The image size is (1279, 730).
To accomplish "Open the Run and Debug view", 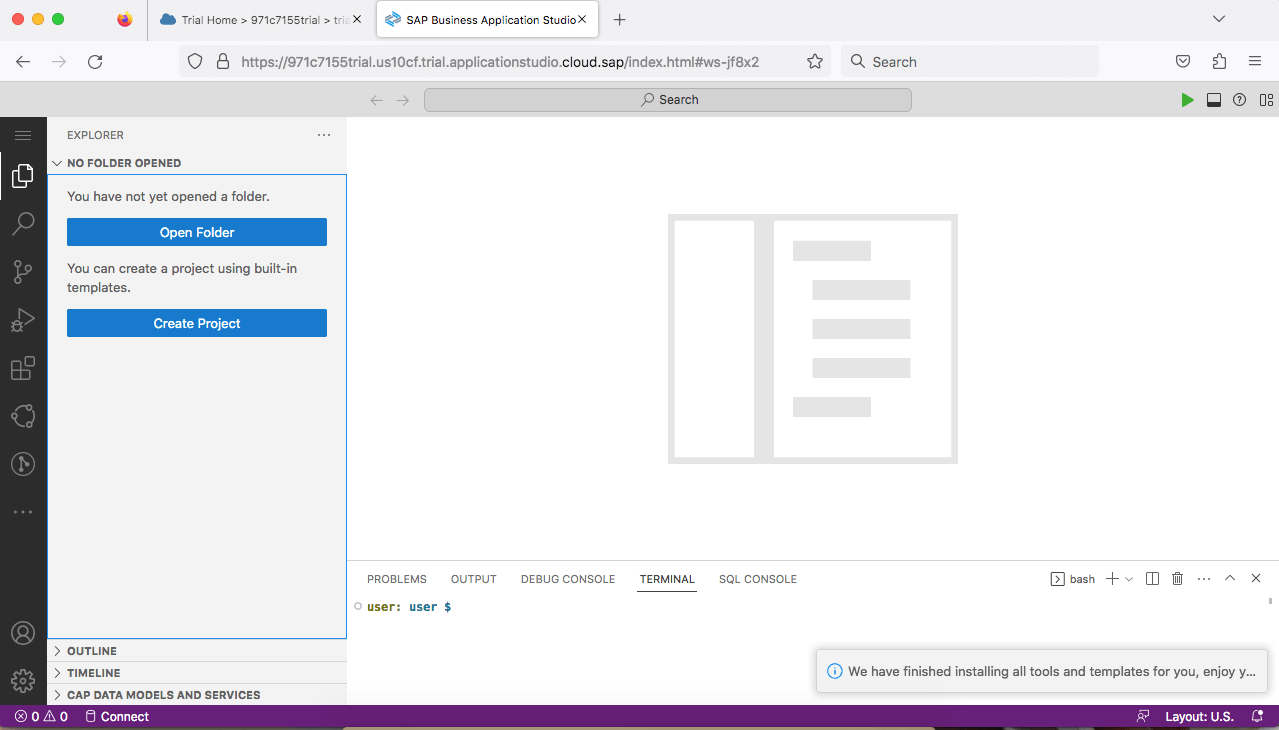I will (x=23, y=320).
